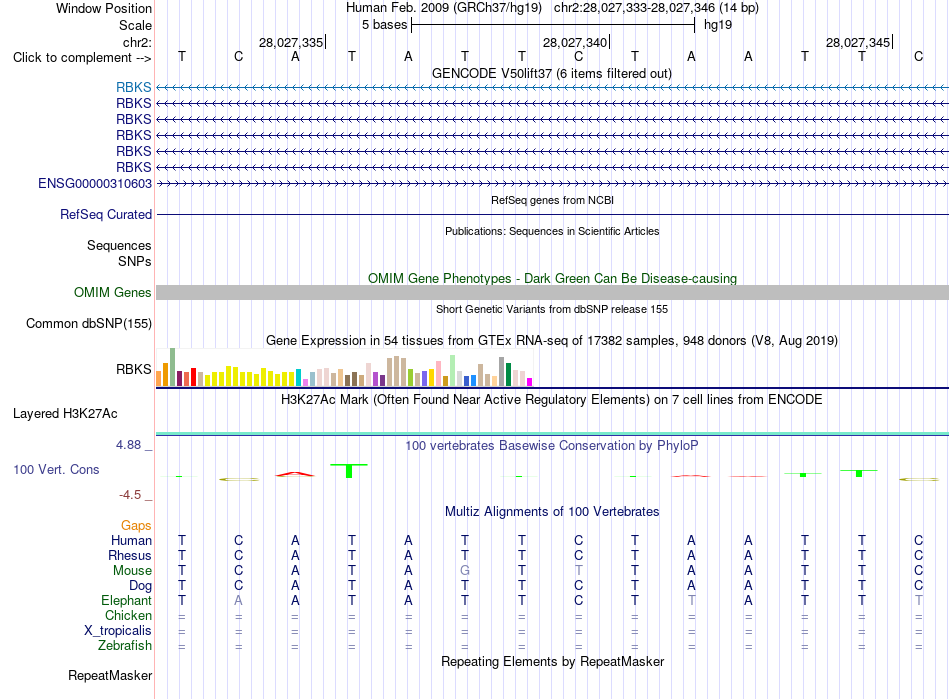Screen dimensions: 950x699
Task: Open the ENSG00000310603 gene track item
Action: coord(95,184)
